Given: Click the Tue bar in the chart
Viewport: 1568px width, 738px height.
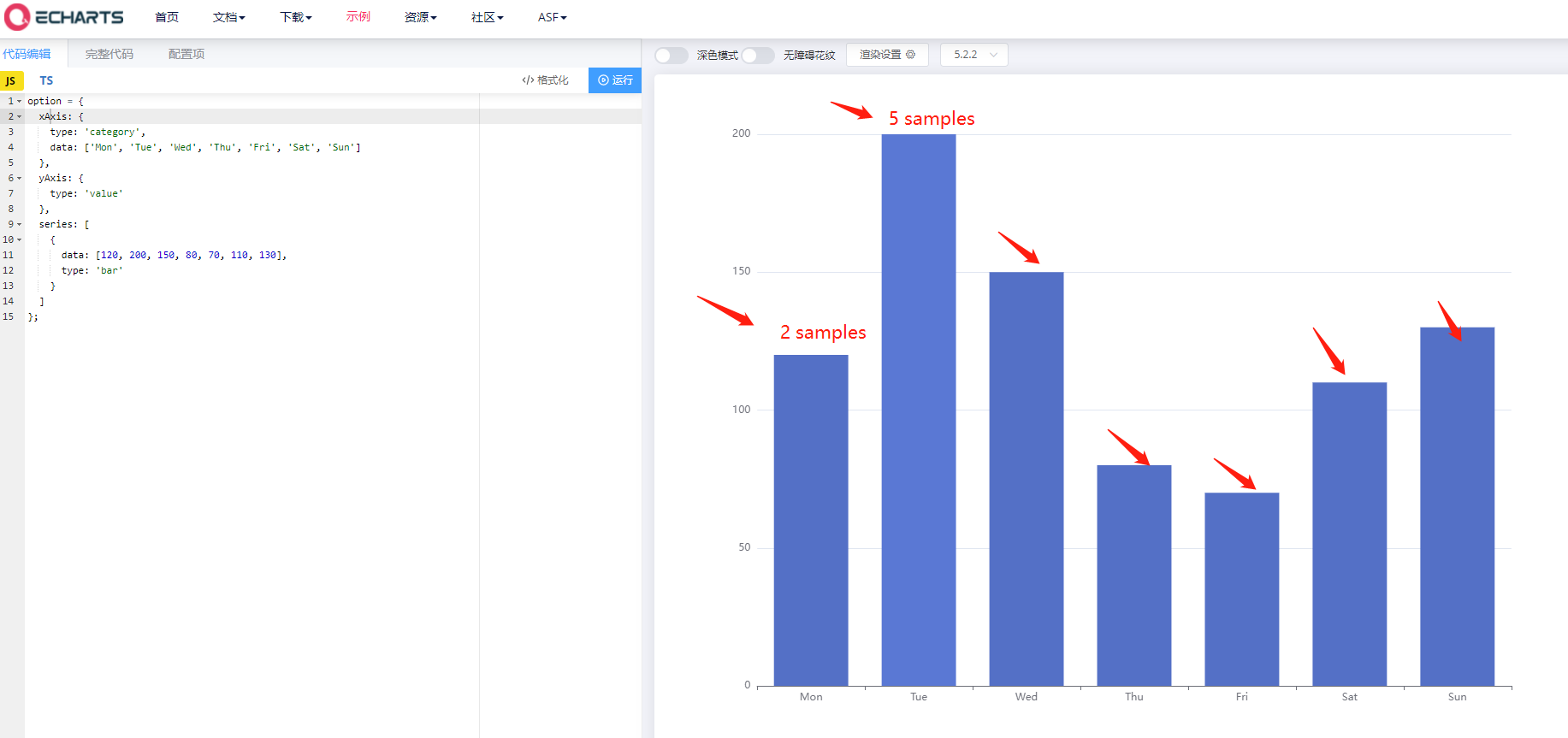Looking at the screenshot, I should point(919,410).
